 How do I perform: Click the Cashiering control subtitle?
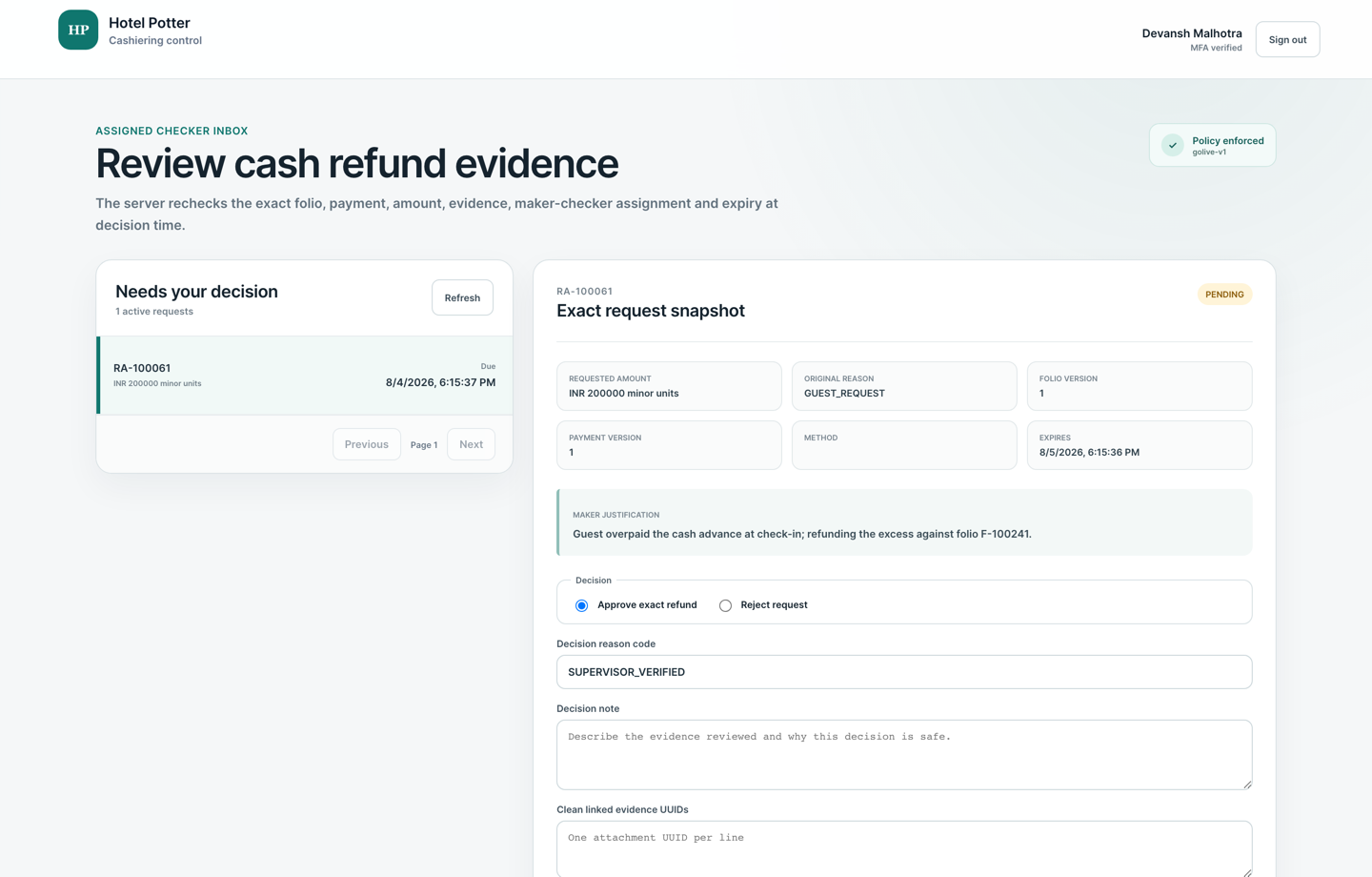pos(155,41)
